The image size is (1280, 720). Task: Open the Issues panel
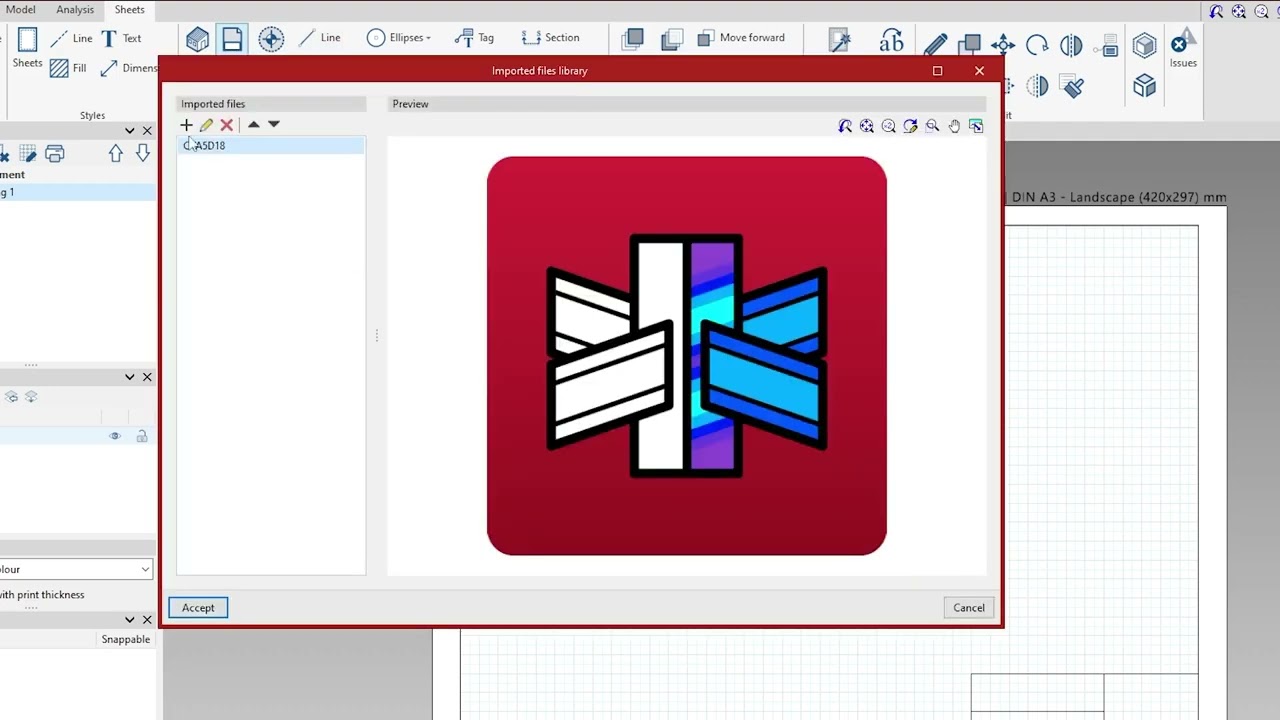[1183, 48]
